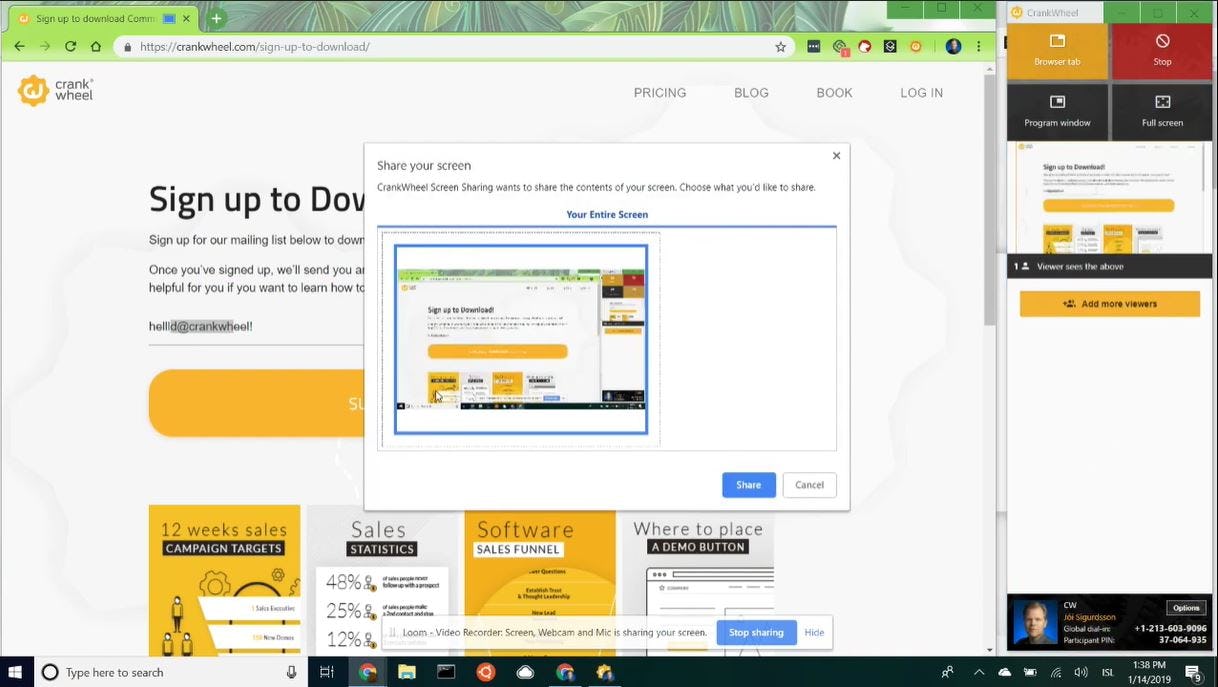1218x687 pixels.
Task: Open the BLOG menu link
Action: pos(751,93)
